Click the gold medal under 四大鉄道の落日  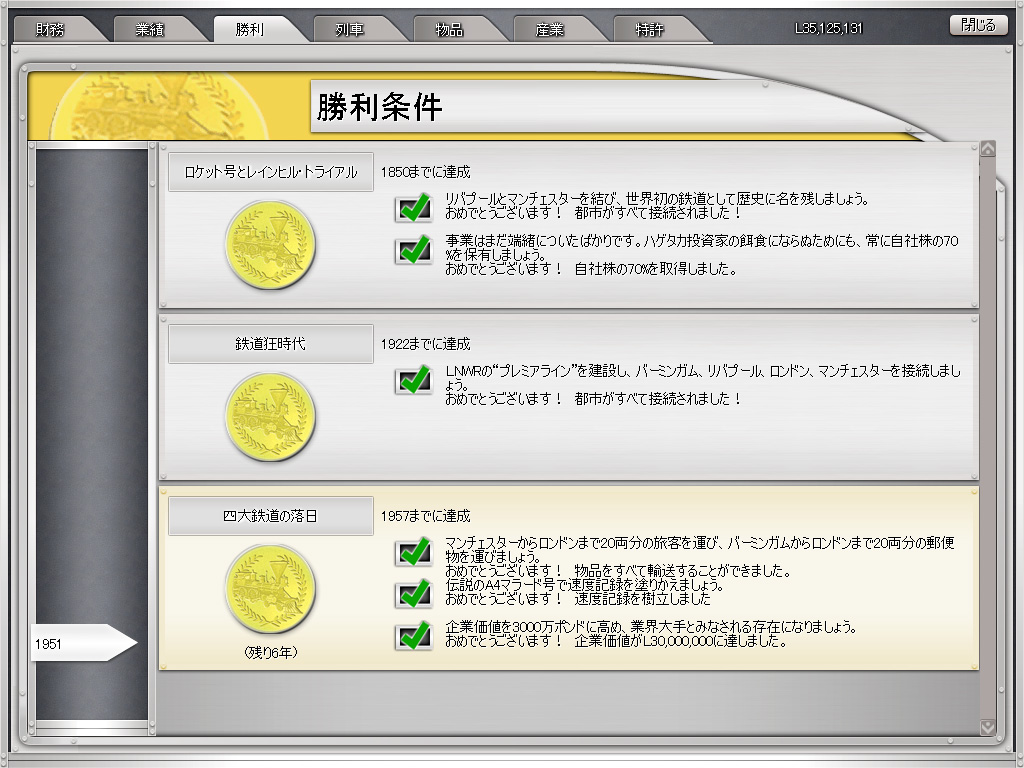pyautogui.click(x=270, y=590)
